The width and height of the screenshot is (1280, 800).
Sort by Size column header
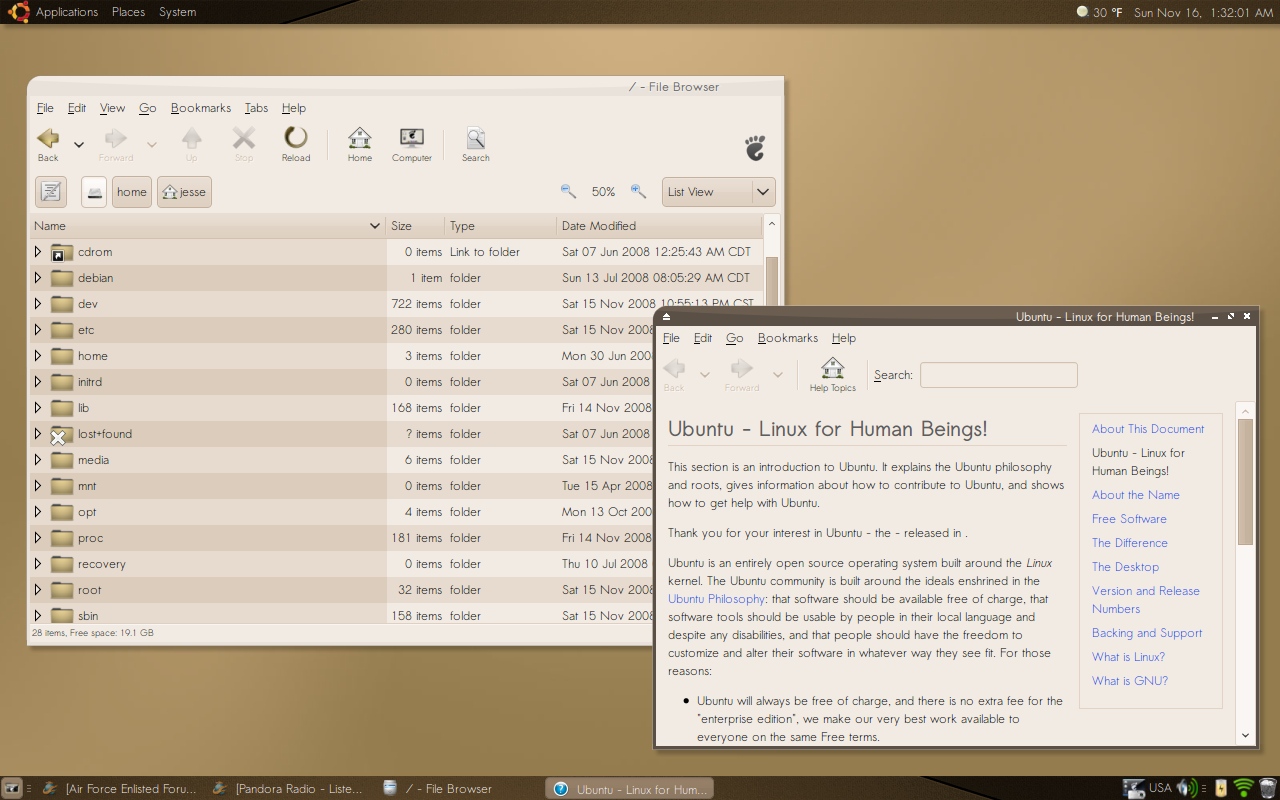click(x=415, y=226)
